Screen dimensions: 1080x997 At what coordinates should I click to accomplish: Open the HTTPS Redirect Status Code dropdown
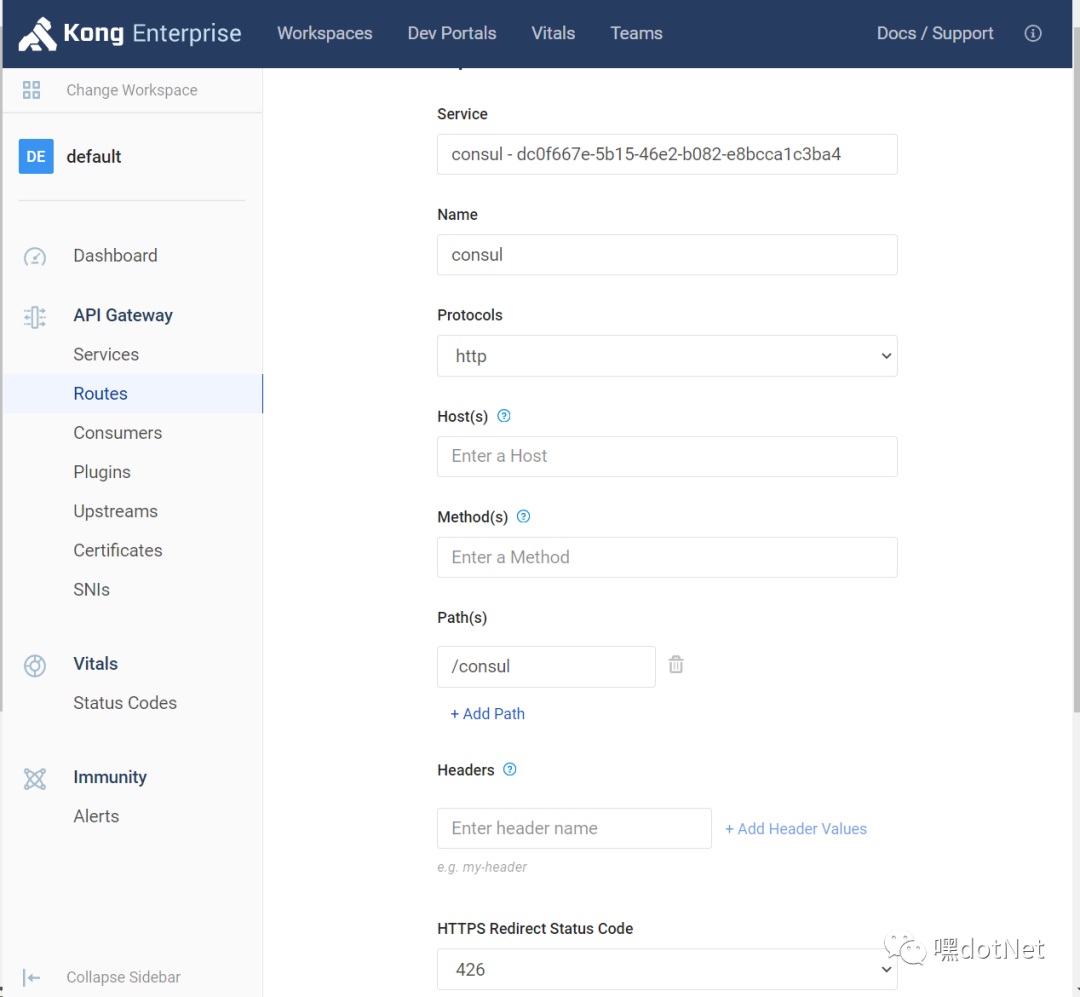(x=667, y=969)
